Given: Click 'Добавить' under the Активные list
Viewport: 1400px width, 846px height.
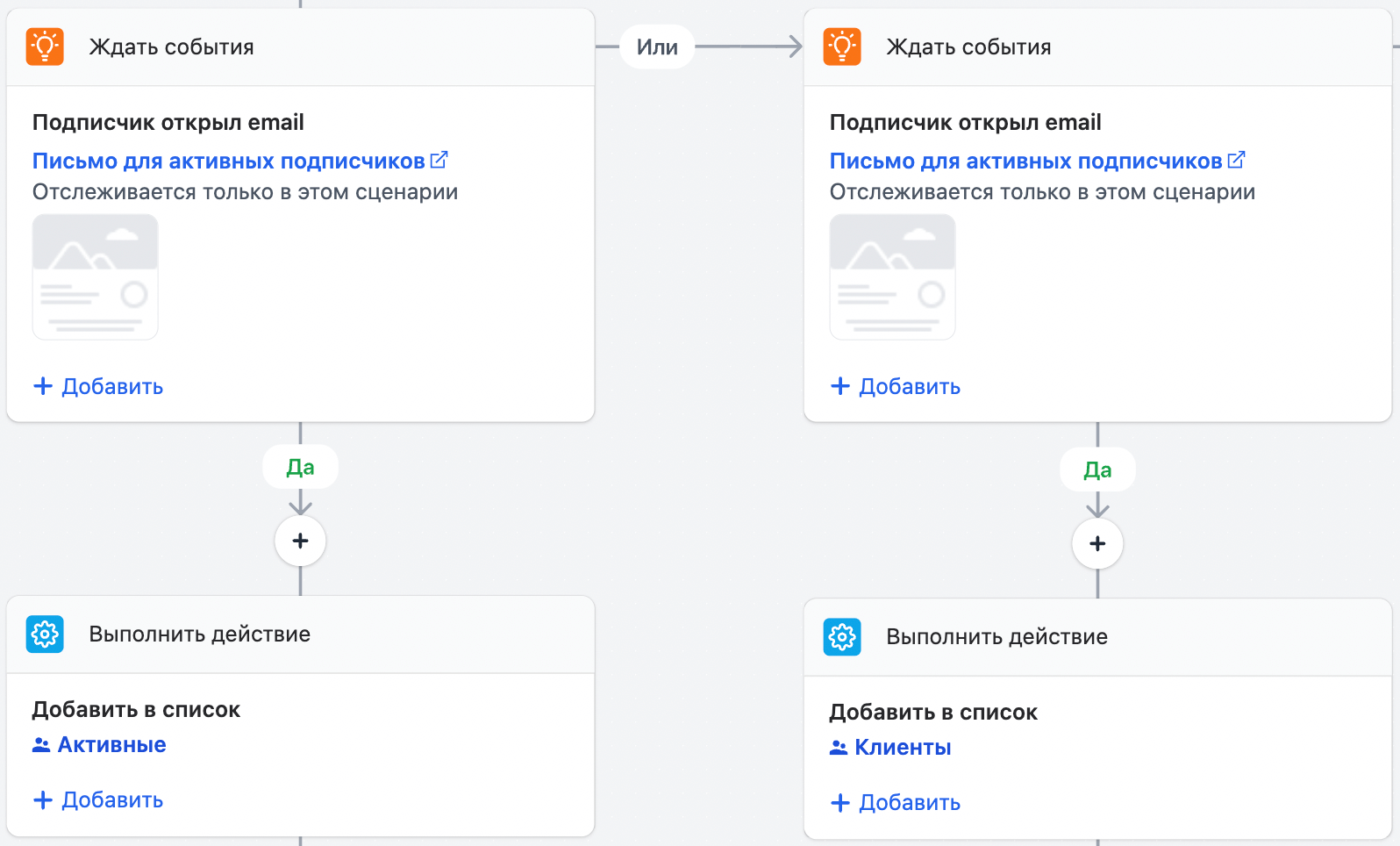Looking at the screenshot, I should click(x=98, y=800).
